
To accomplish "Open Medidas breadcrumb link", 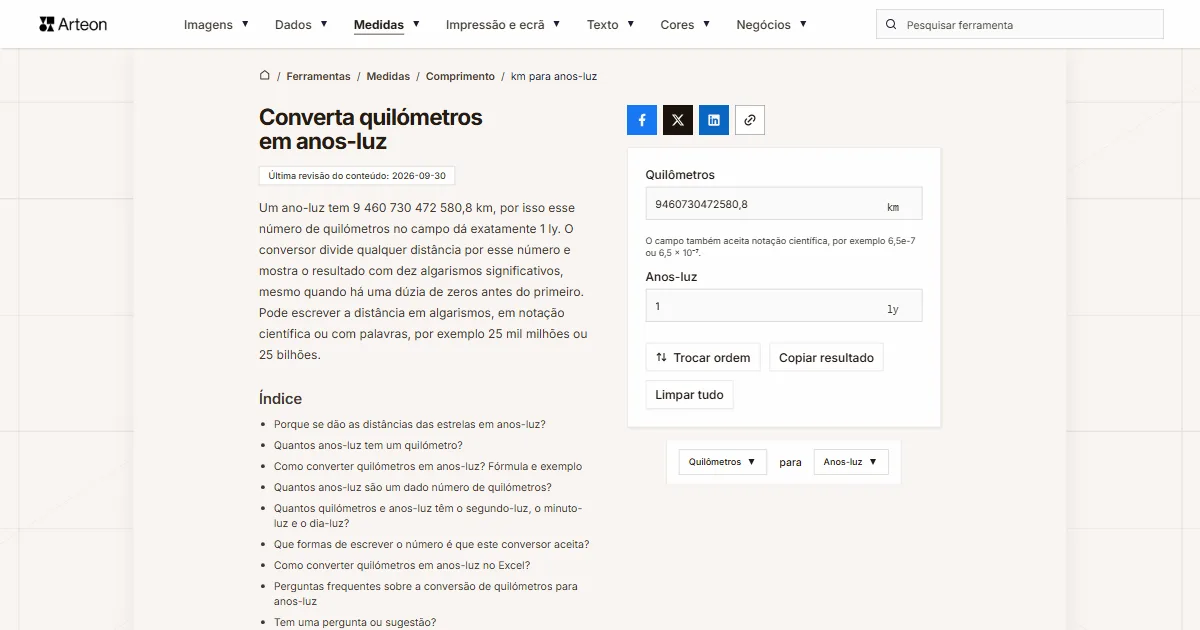I will point(388,76).
